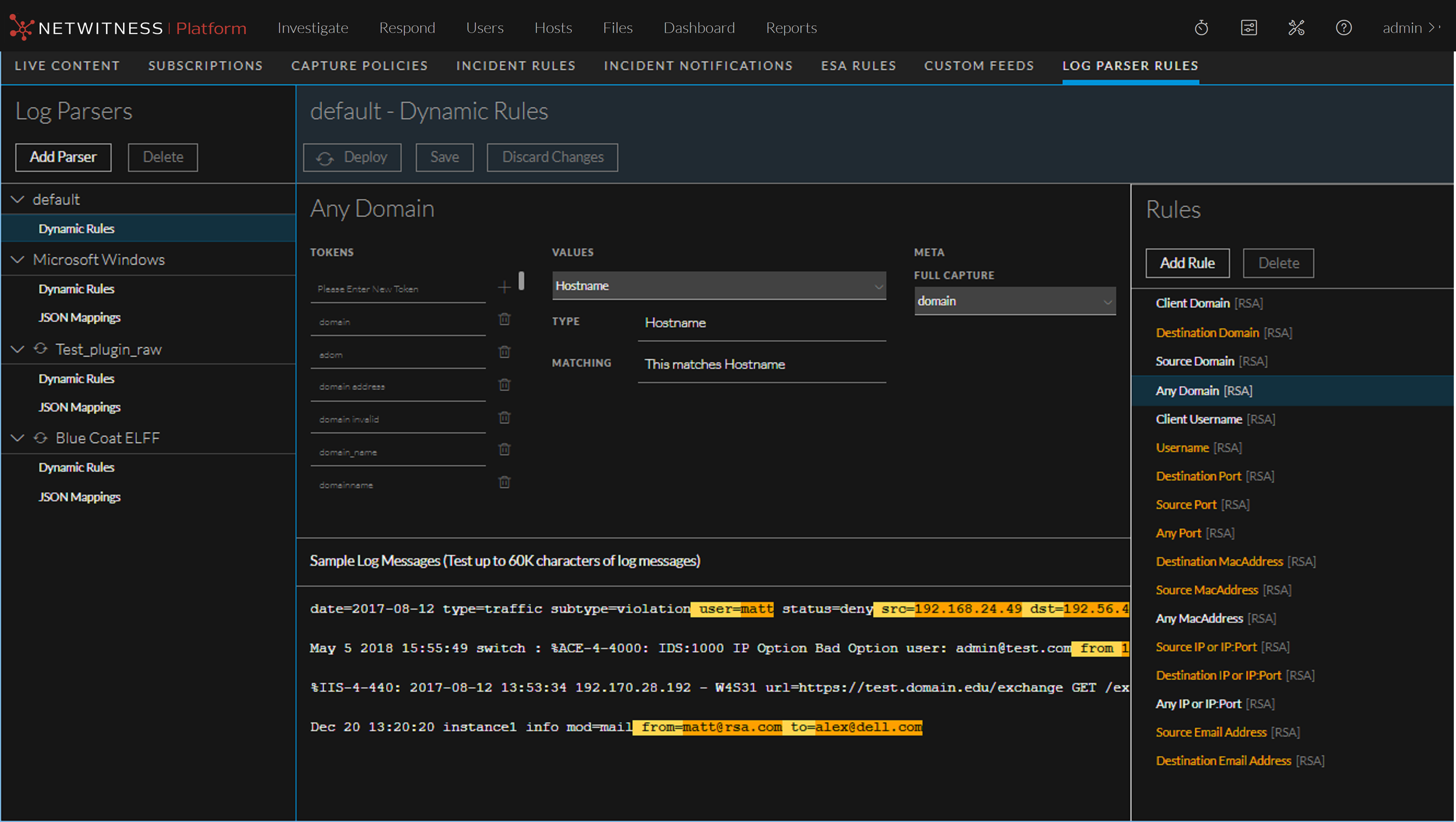Delete the adom token using its trash icon
This screenshot has height=822, width=1456.
(x=503, y=352)
